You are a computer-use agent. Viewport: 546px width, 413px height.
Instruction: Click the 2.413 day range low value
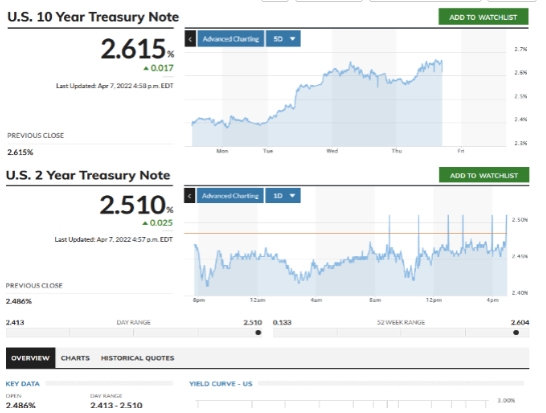pos(15,322)
